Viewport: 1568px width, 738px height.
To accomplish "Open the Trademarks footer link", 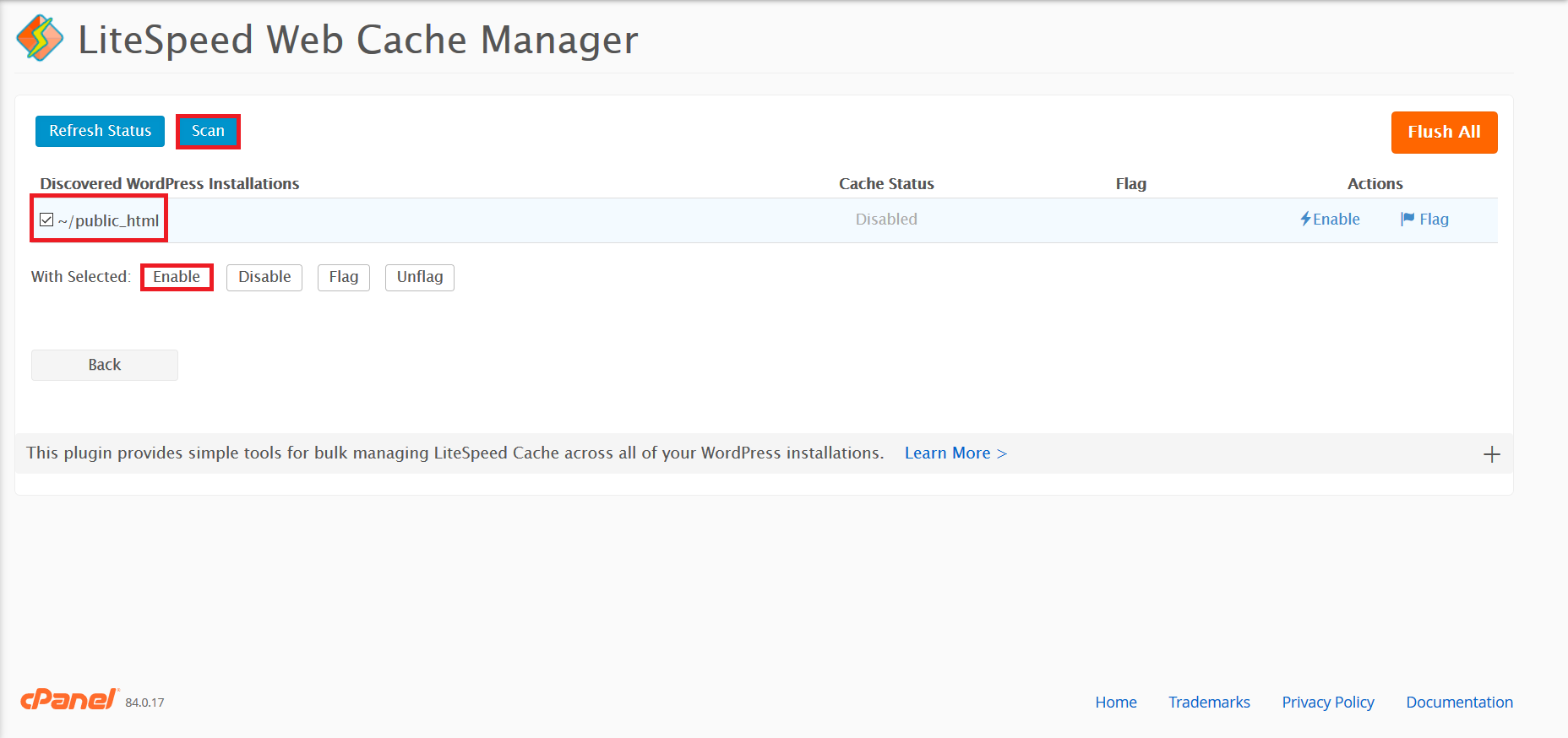I will tap(1209, 703).
